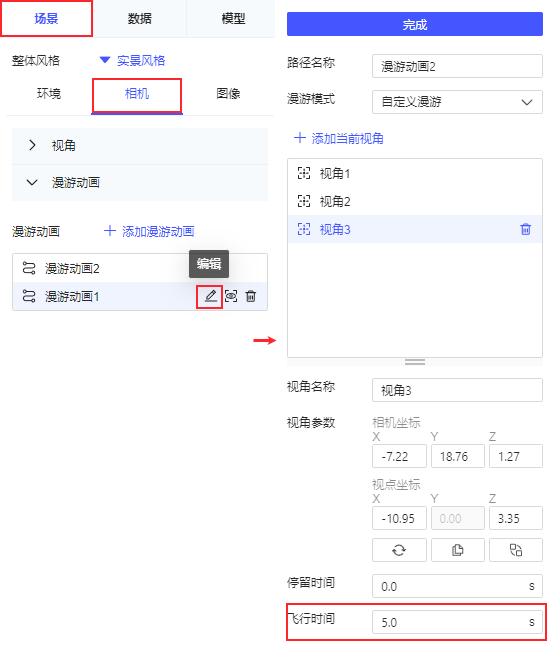Screen dimensions: 553x652
Task: Switch to the 数据 tab
Action: pyautogui.click(x=140, y=18)
